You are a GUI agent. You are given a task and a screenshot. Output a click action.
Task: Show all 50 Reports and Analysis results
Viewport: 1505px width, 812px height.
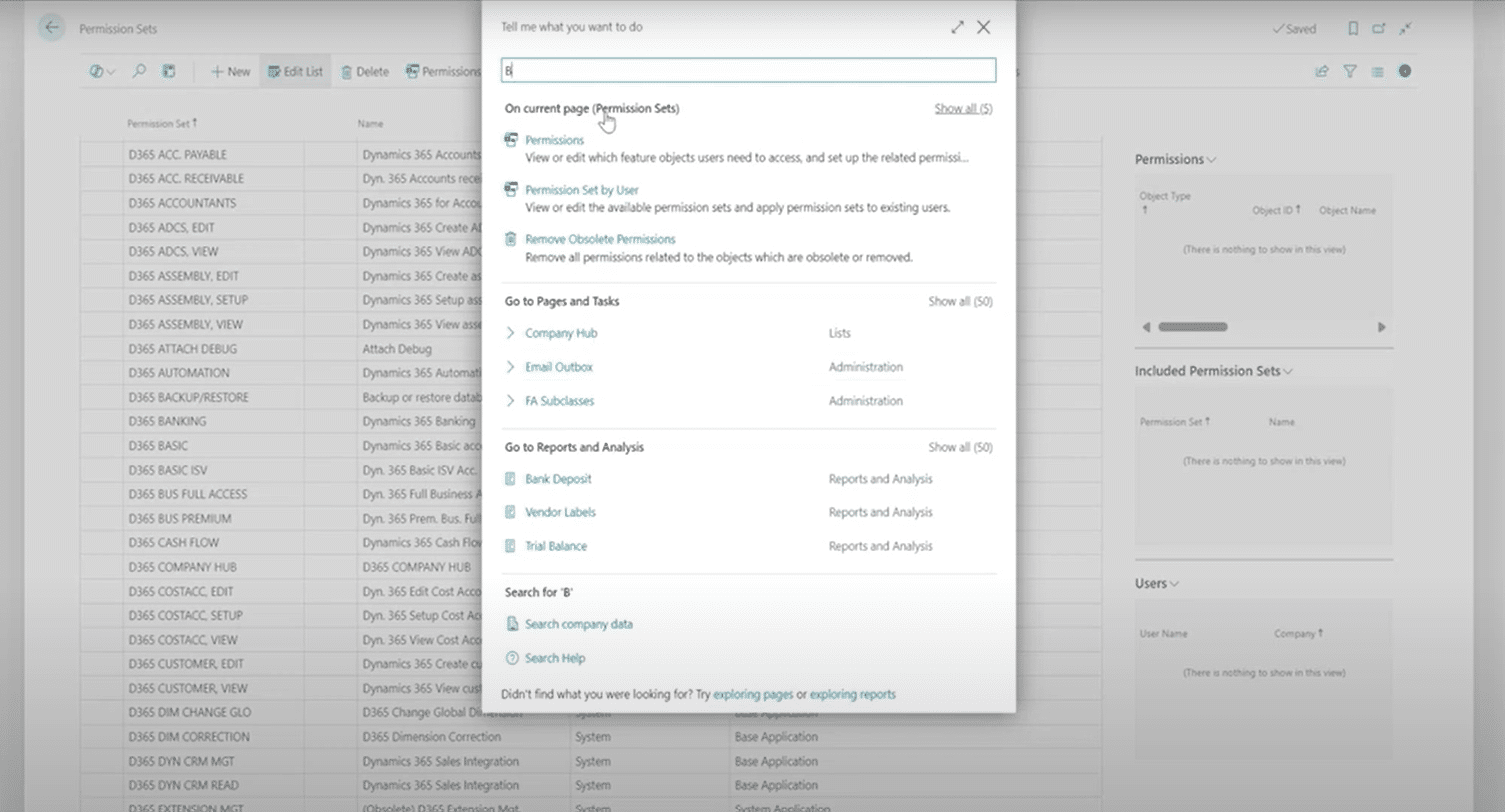(x=960, y=447)
